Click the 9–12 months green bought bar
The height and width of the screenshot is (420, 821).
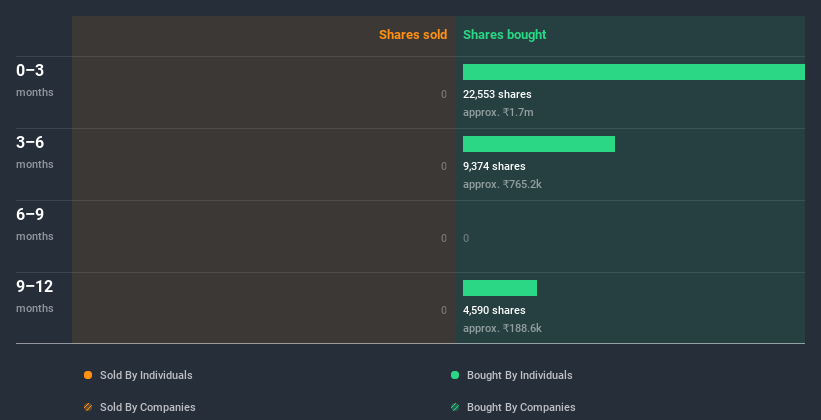pyautogui.click(x=500, y=288)
